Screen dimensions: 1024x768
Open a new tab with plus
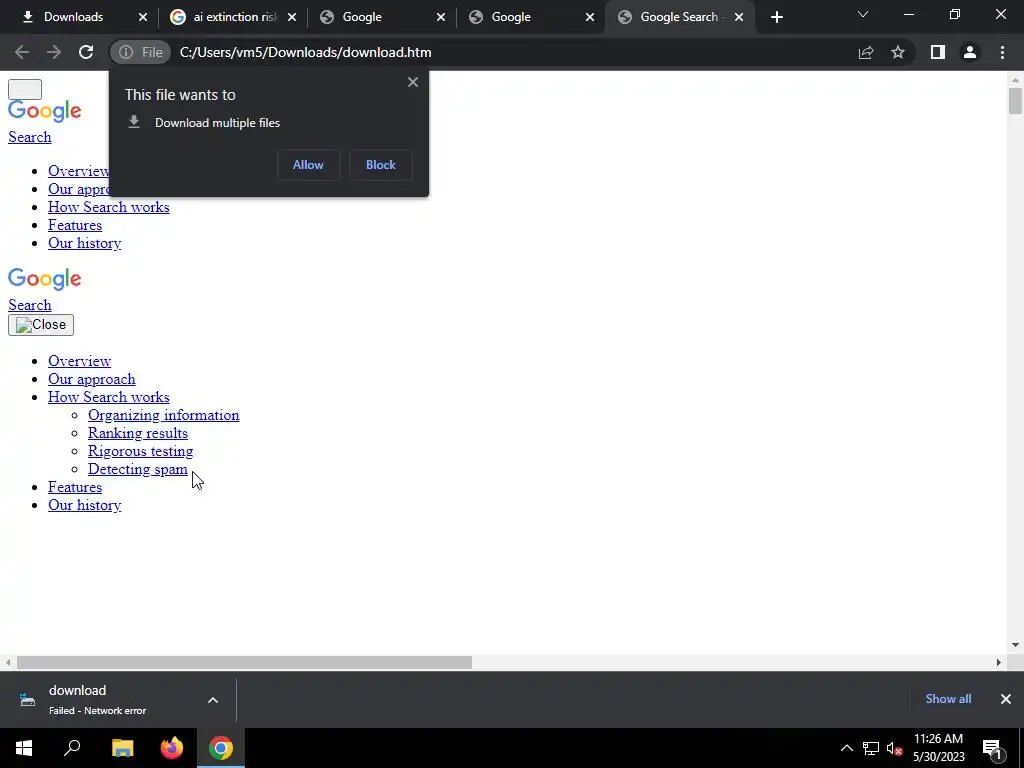click(776, 17)
